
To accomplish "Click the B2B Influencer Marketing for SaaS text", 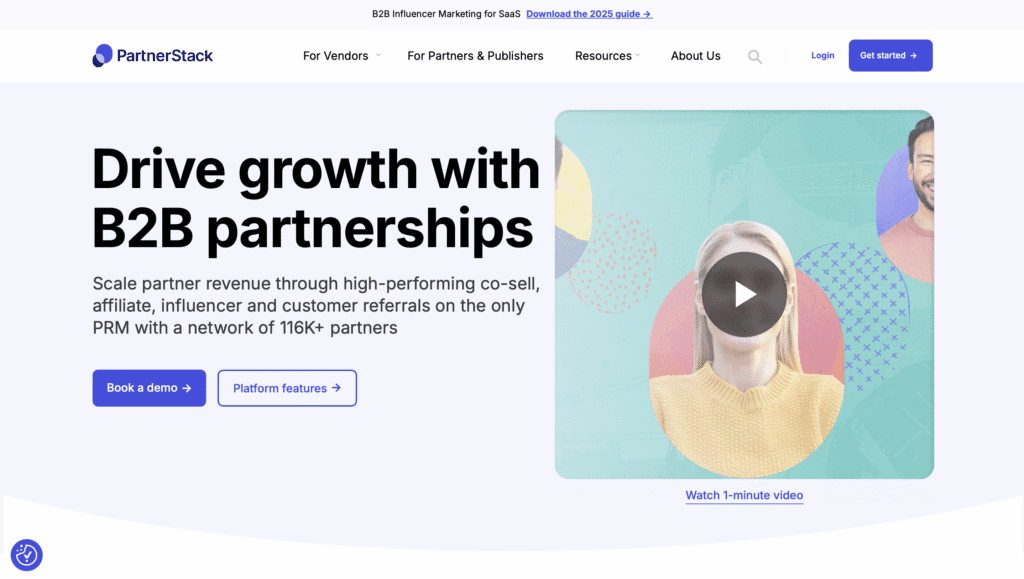I will click(x=446, y=14).
